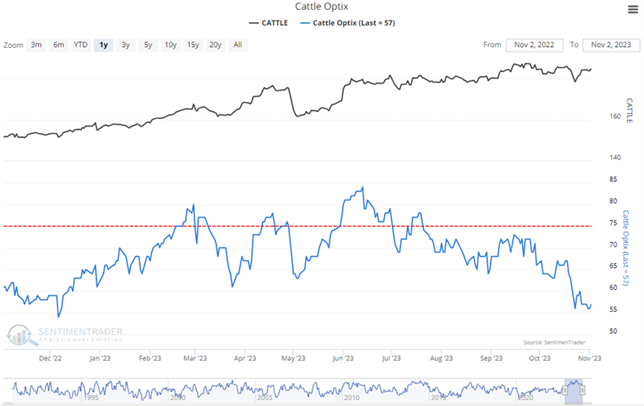Change zoom to 20y
Image resolution: width=644 pixels, height=406 pixels.
tap(216, 45)
